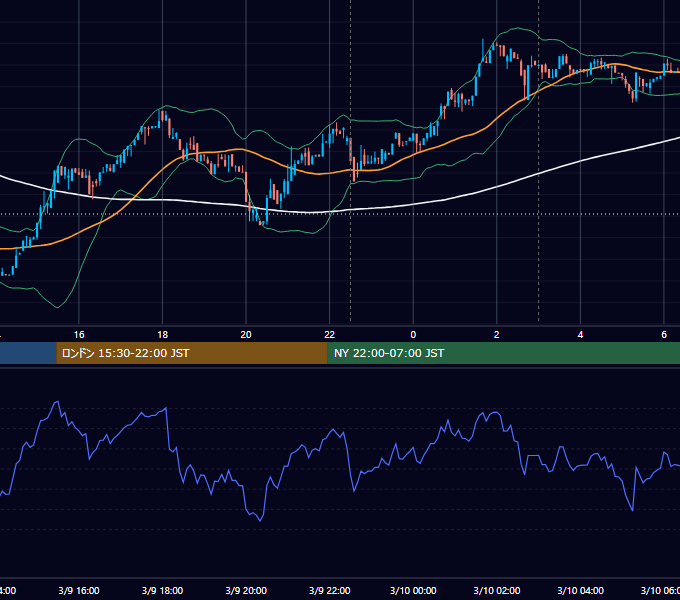
Task: Click the NY 22:00-07:00 JST session bar
Action: coord(503,353)
